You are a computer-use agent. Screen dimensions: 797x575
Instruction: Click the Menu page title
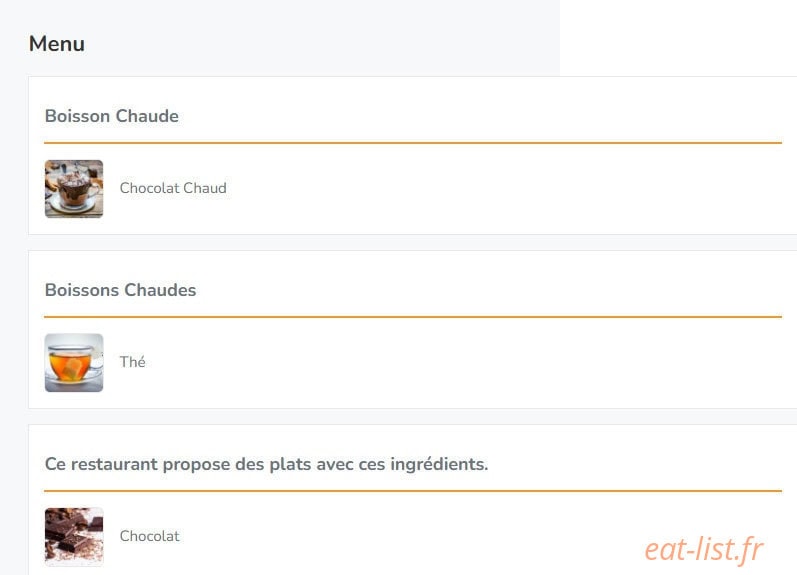coord(57,44)
